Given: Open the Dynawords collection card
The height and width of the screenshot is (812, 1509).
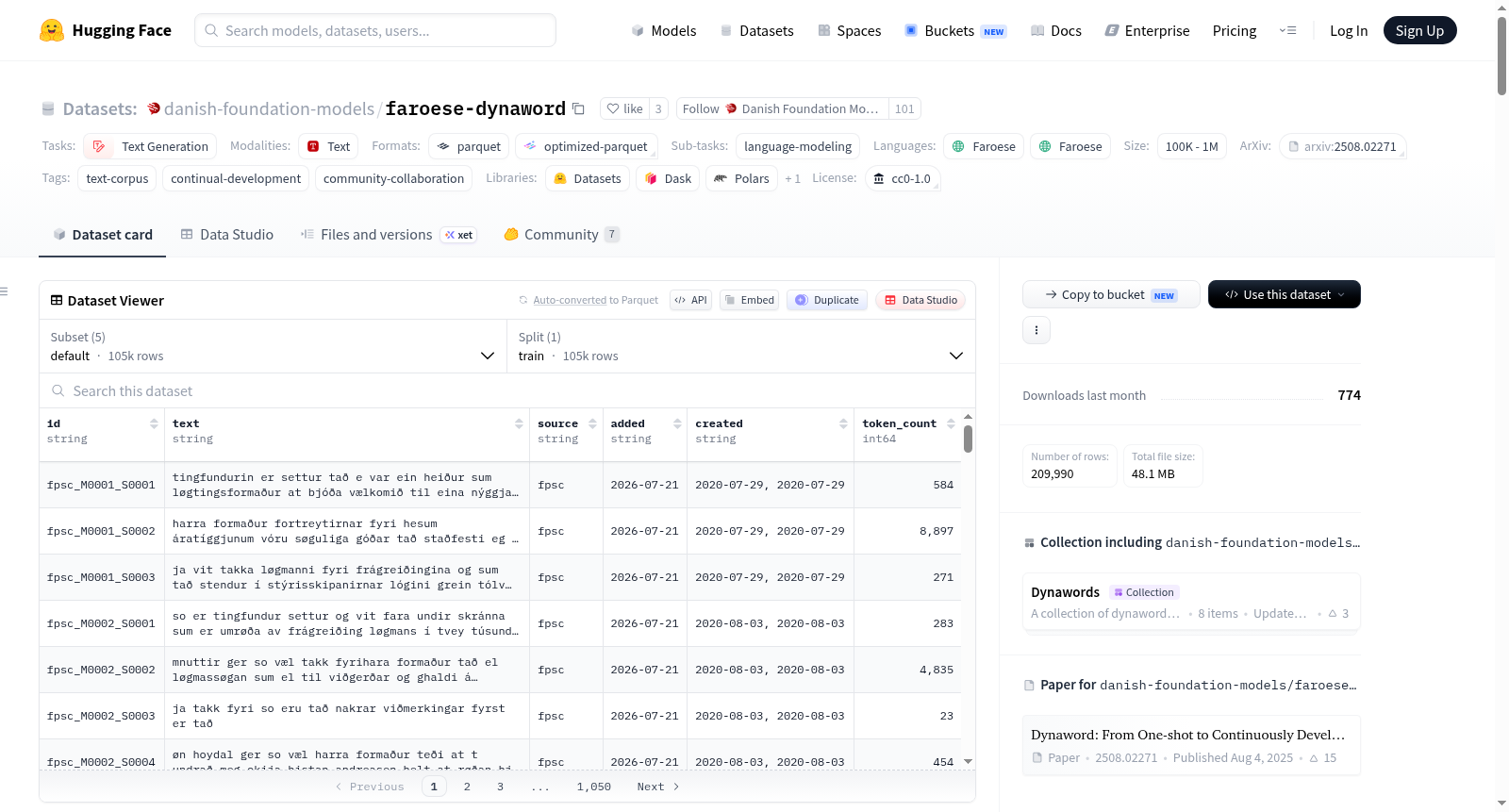Looking at the screenshot, I should tap(1191, 602).
